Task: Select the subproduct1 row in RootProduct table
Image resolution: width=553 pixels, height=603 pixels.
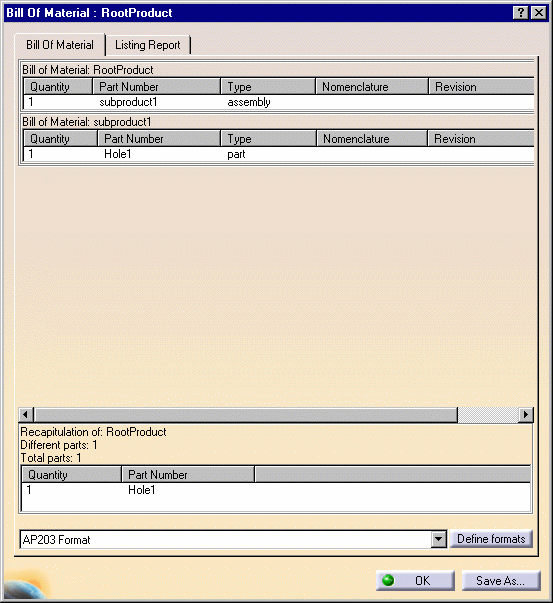Action: (278, 102)
